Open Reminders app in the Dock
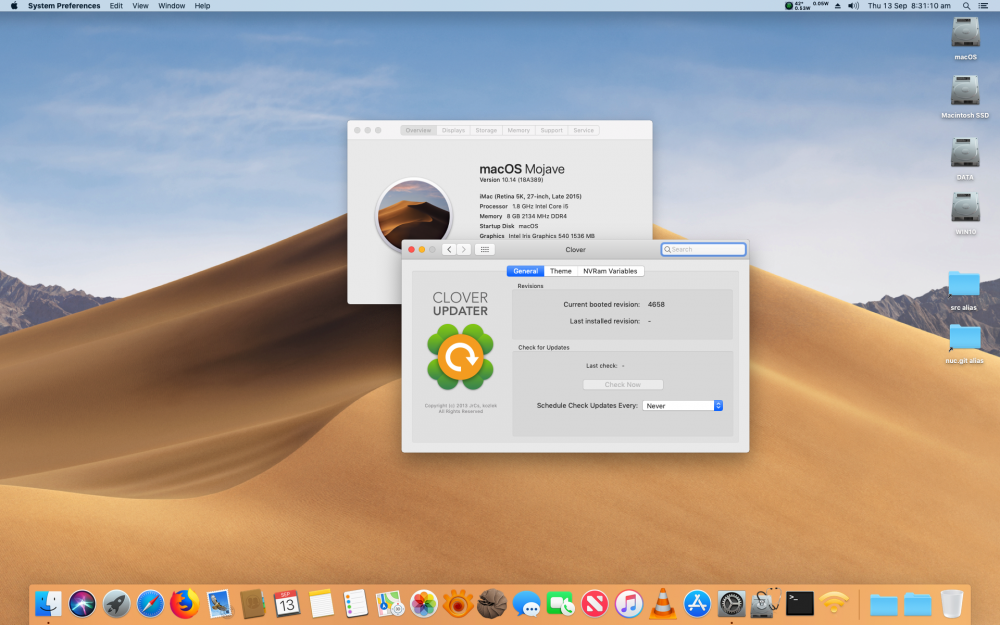This screenshot has width=1000, height=625. (x=355, y=603)
